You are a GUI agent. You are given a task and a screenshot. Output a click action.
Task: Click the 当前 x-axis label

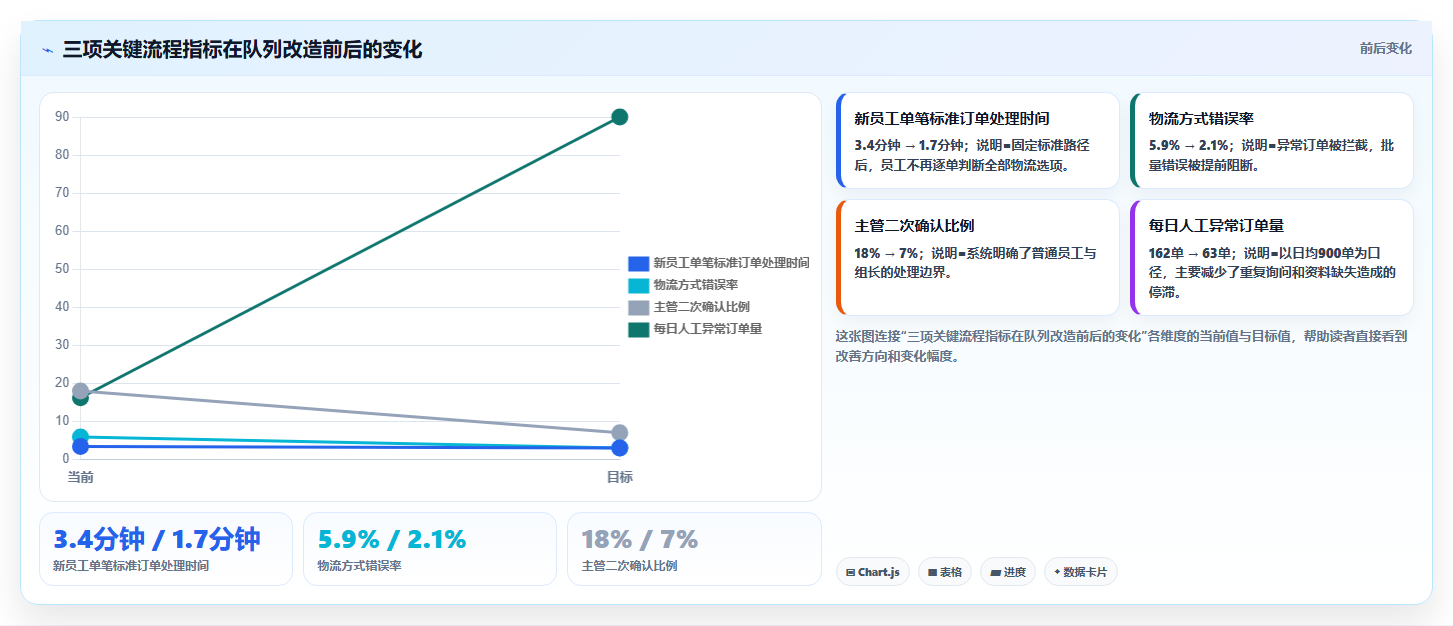pos(81,478)
